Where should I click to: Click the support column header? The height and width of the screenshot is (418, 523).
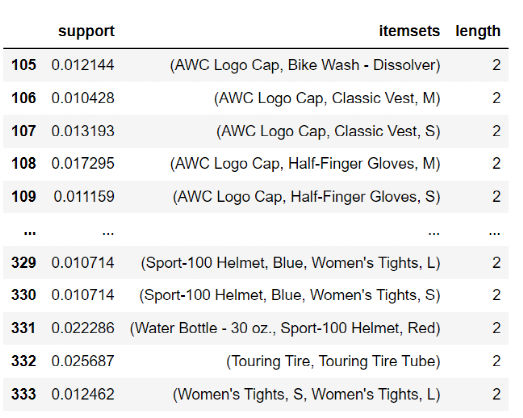coord(86,32)
